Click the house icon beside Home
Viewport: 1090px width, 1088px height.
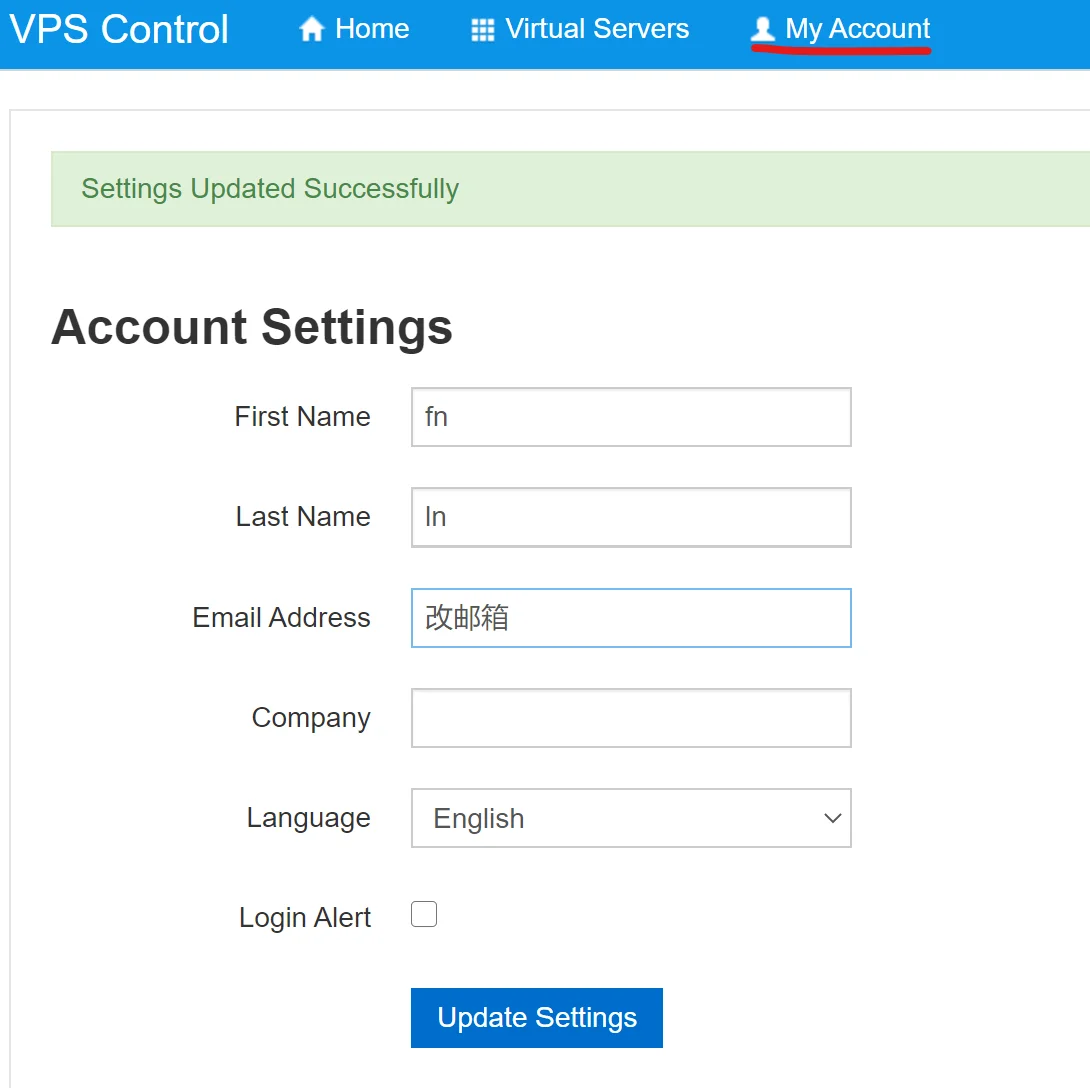click(312, 30)
